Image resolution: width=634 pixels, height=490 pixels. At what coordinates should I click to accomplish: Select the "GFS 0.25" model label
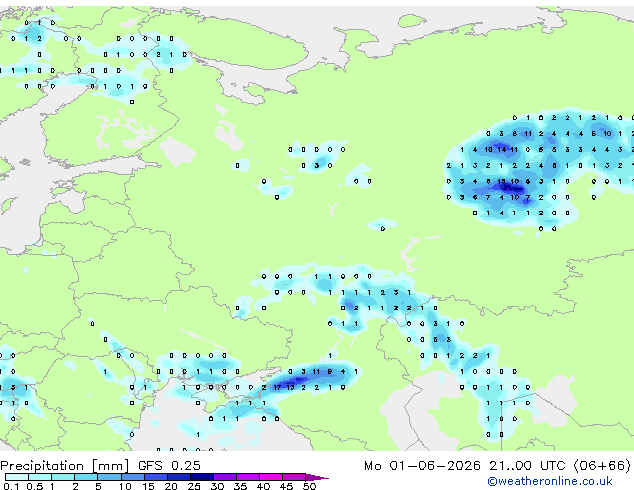169,466
